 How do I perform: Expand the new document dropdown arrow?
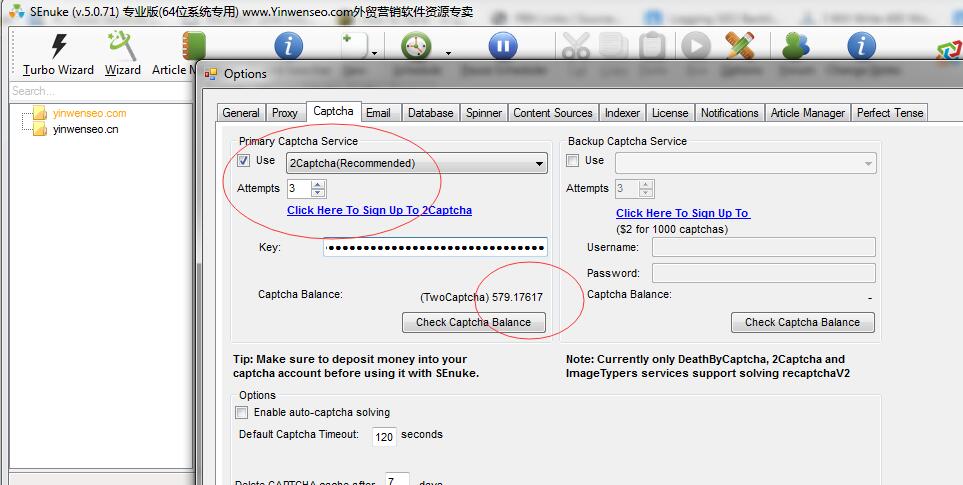point(374,53)
